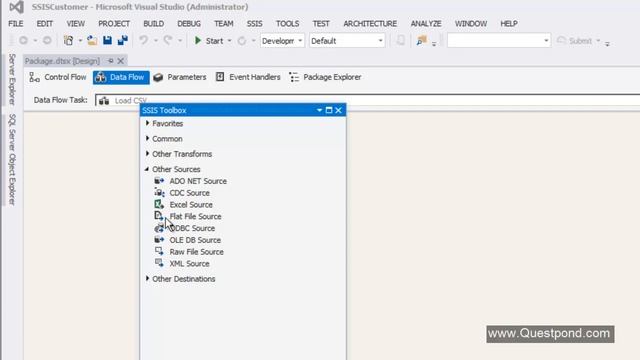Click the navigate backward toolbar icon
The width and height of the screenshot is (640, 360).
24,40
